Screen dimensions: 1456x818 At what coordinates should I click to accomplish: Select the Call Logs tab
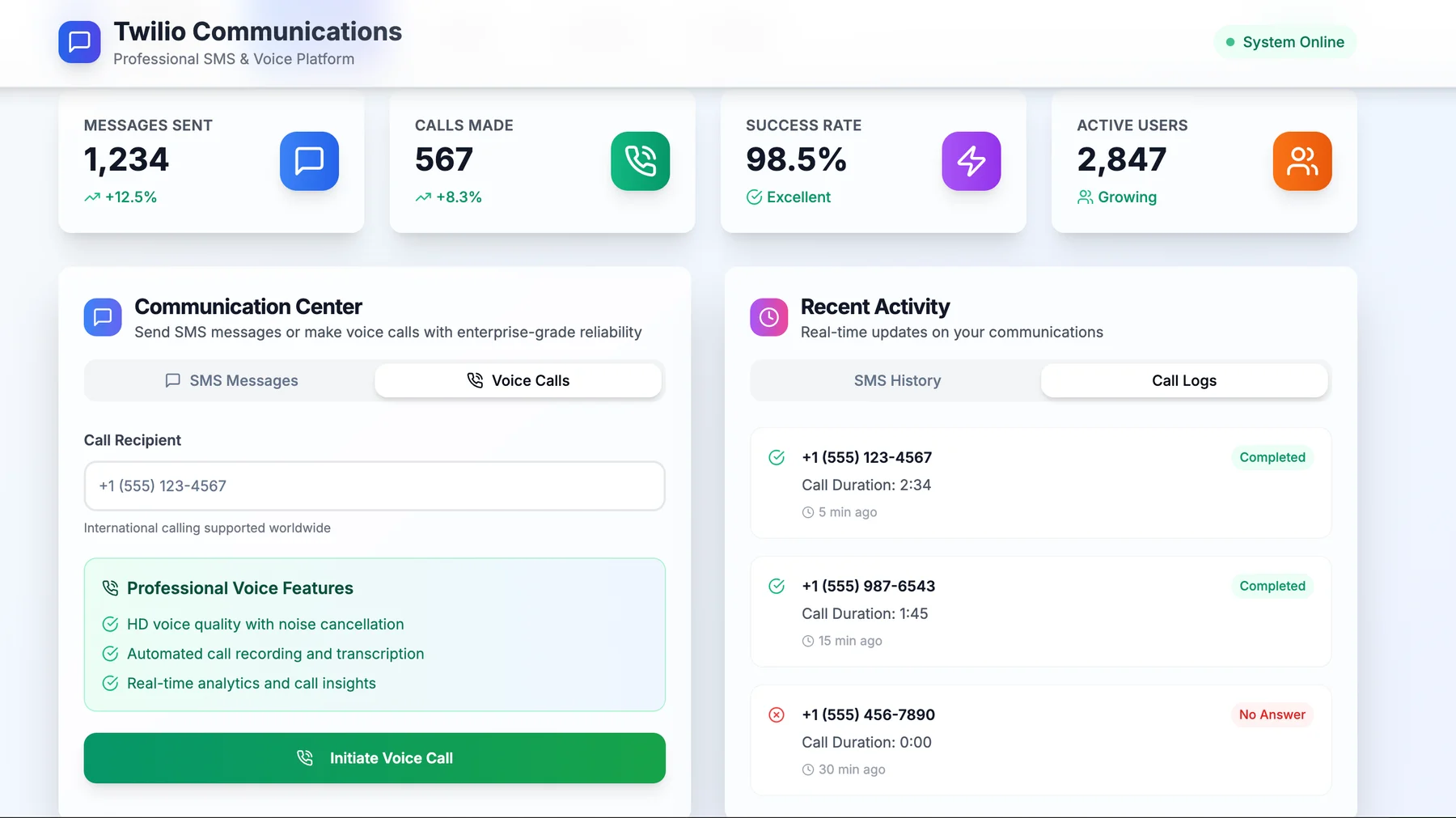tap(1184, 381)
